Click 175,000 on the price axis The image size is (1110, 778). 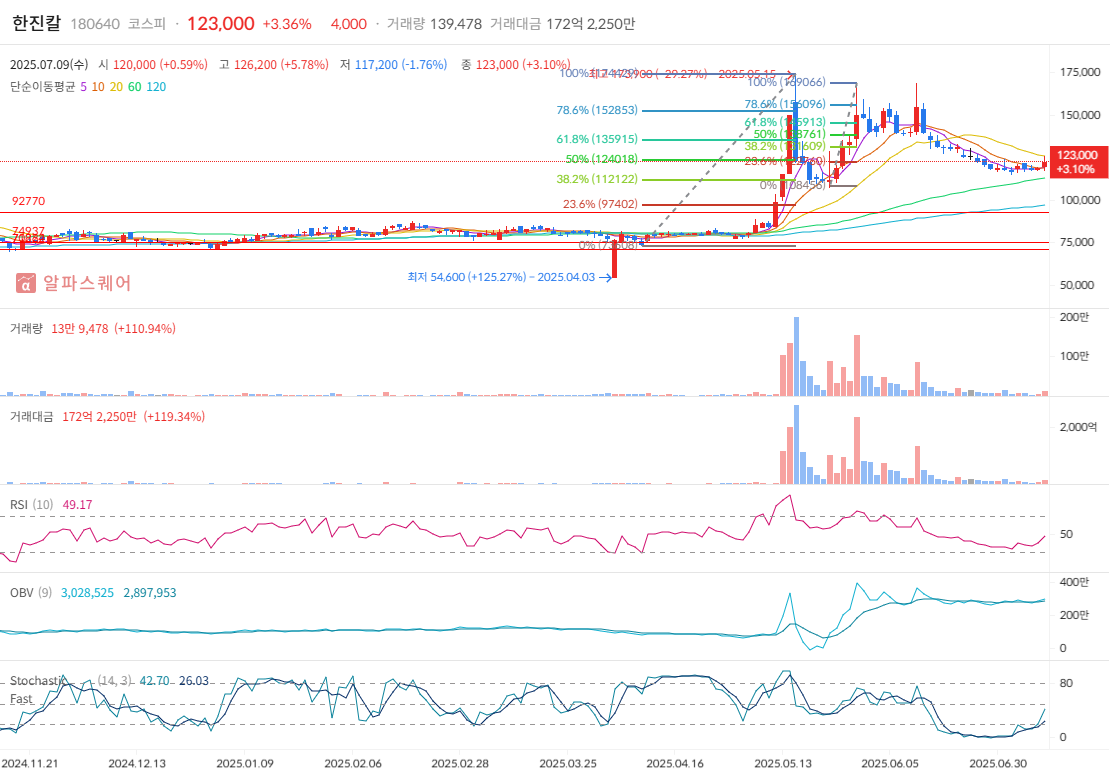[1080, 72]
